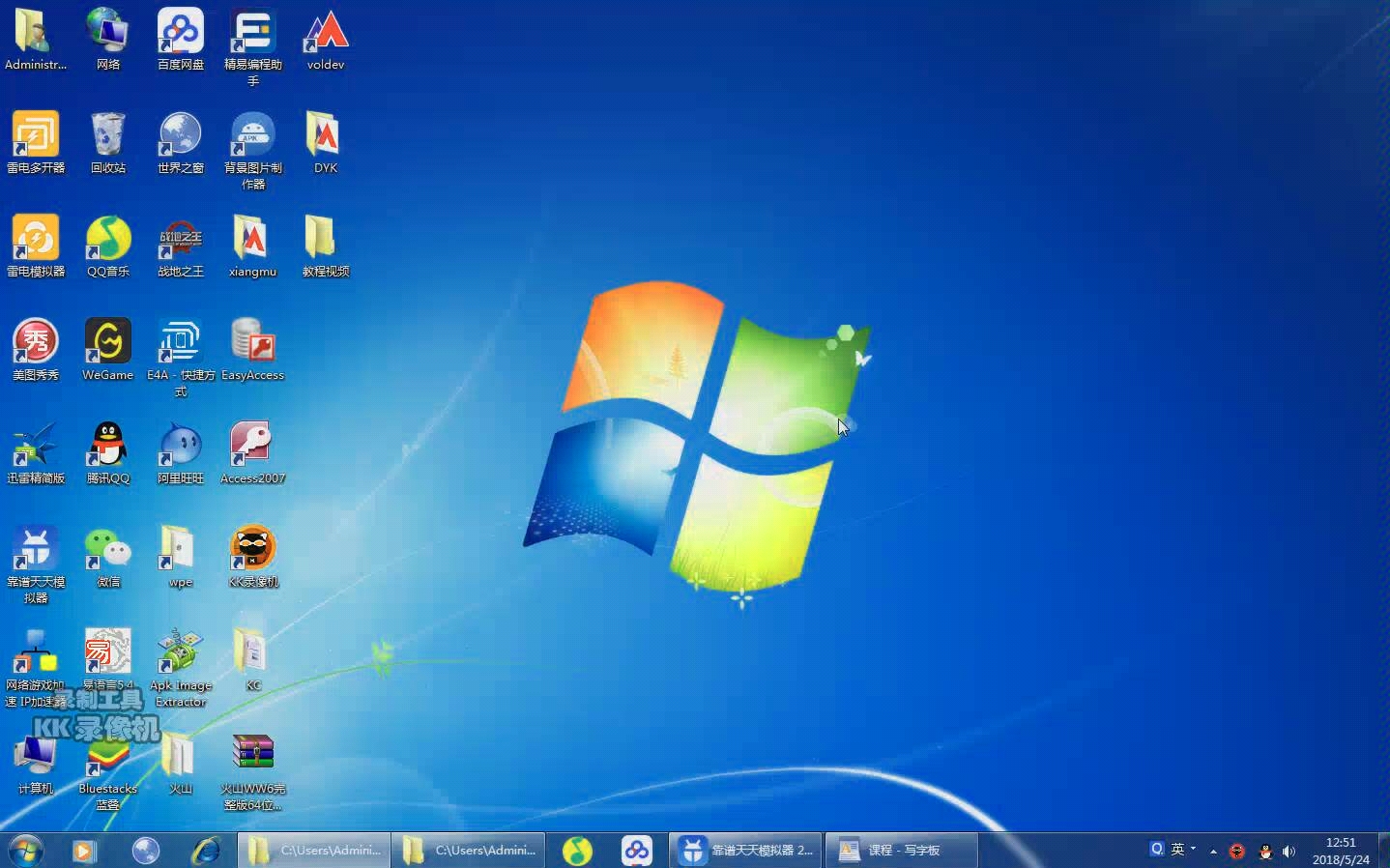
Task: Select the 雷电多开器 desktop shortcut
Action: (36, 143)
